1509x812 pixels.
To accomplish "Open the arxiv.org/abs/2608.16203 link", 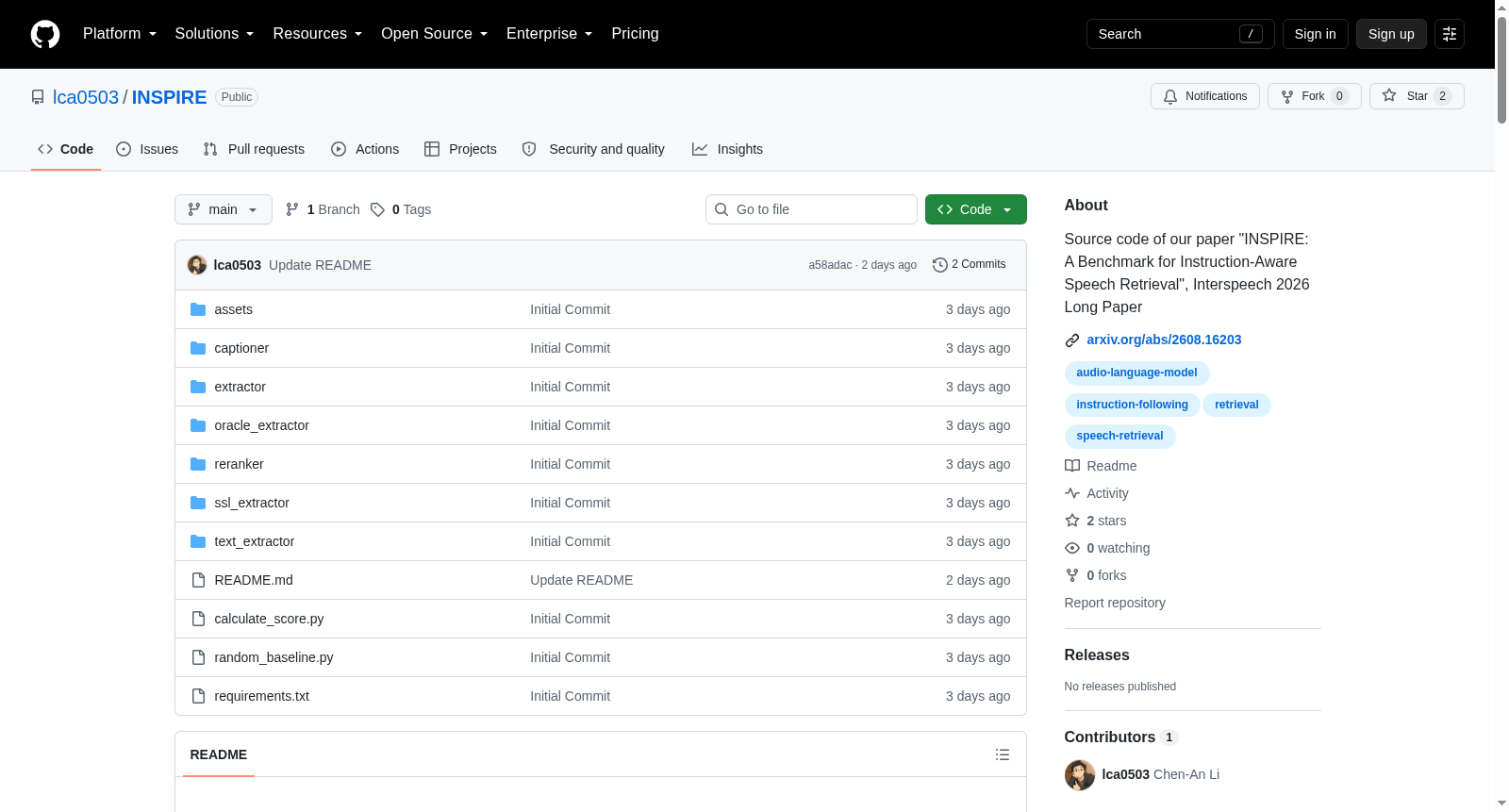I will 1164,340.
